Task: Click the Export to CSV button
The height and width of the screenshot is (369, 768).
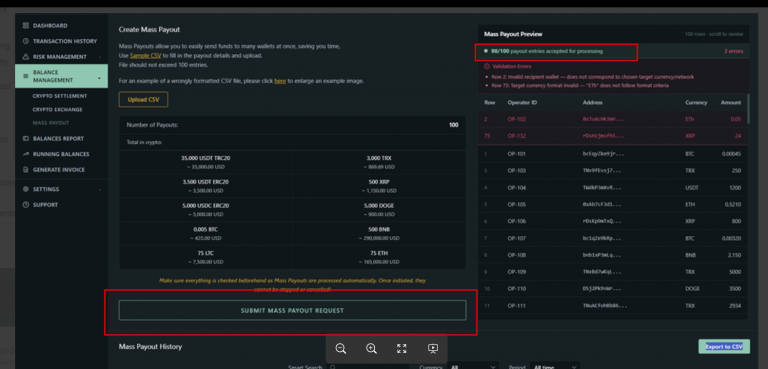Action: tap(724, 346)
